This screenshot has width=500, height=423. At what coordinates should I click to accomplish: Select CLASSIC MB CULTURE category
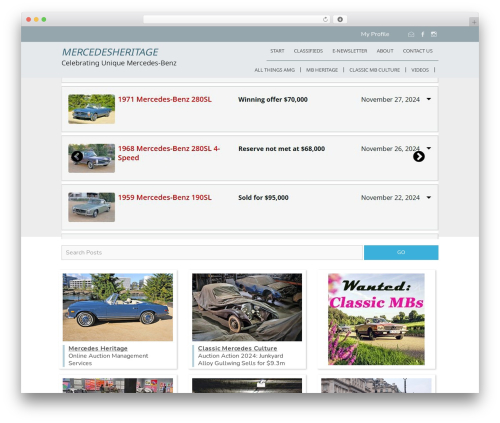coord(374,70)
